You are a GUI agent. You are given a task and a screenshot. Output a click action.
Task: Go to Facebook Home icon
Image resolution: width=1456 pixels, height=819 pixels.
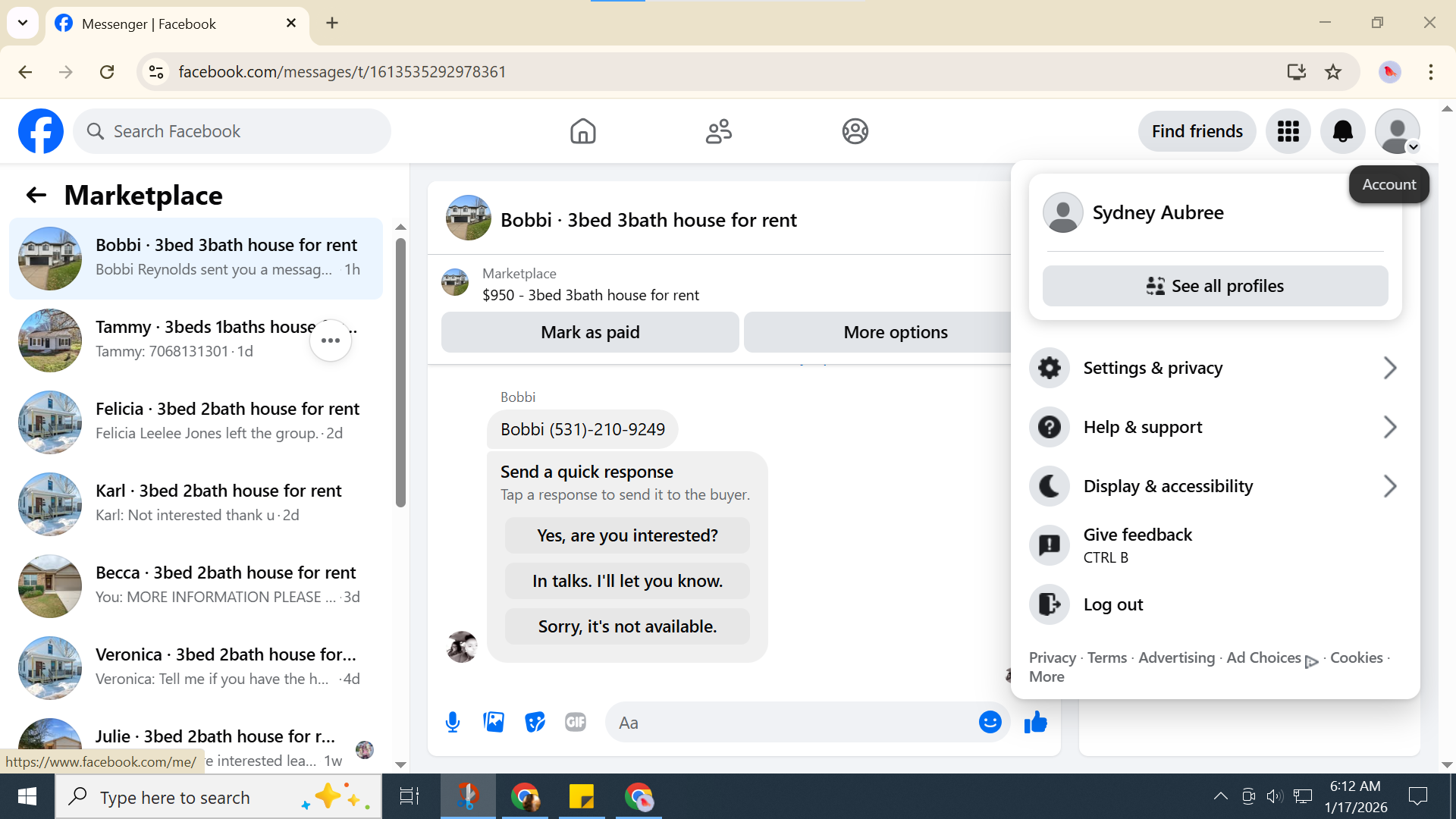tap(582, 131)
